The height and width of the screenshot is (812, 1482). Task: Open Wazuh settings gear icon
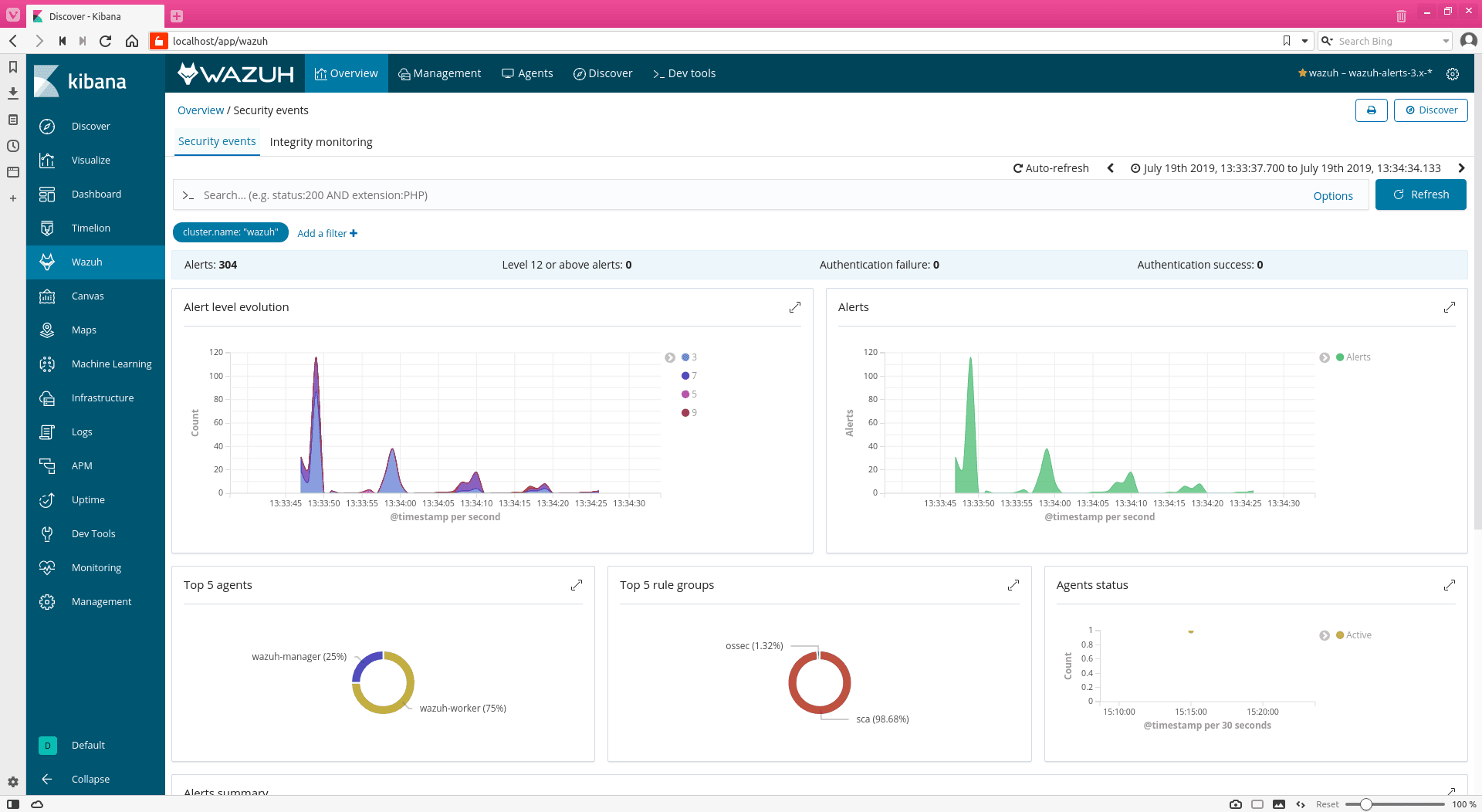[x=1453, y=74]
